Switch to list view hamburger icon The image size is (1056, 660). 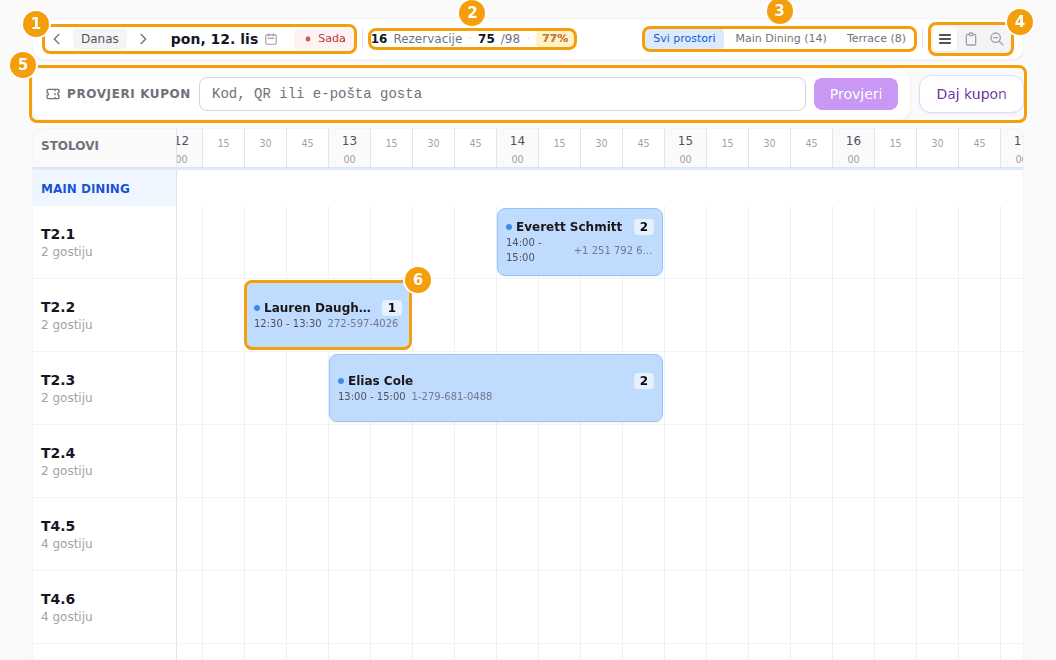point(945,39)
